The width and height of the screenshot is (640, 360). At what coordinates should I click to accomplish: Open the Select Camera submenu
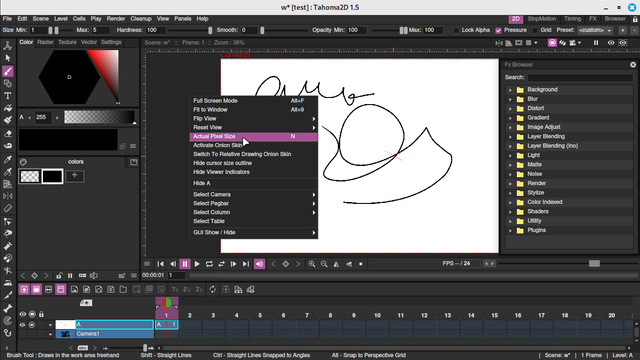253,194
